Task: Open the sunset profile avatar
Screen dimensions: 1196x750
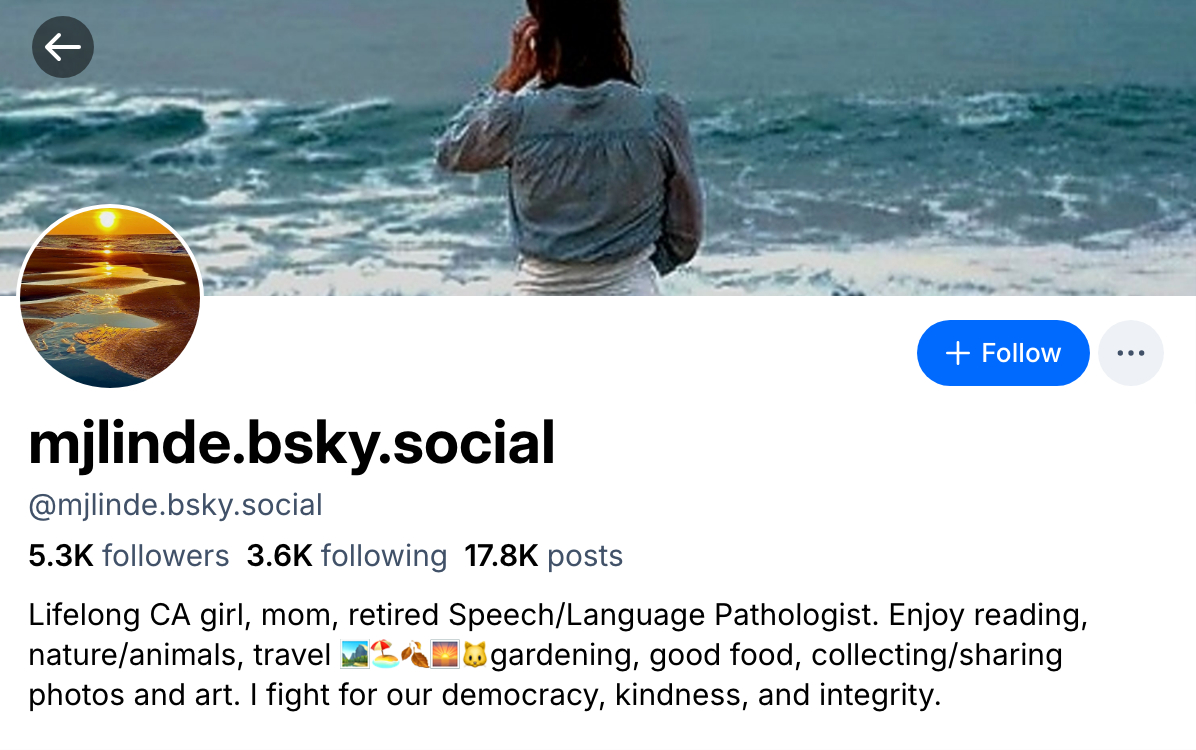Action: point(110,297)
